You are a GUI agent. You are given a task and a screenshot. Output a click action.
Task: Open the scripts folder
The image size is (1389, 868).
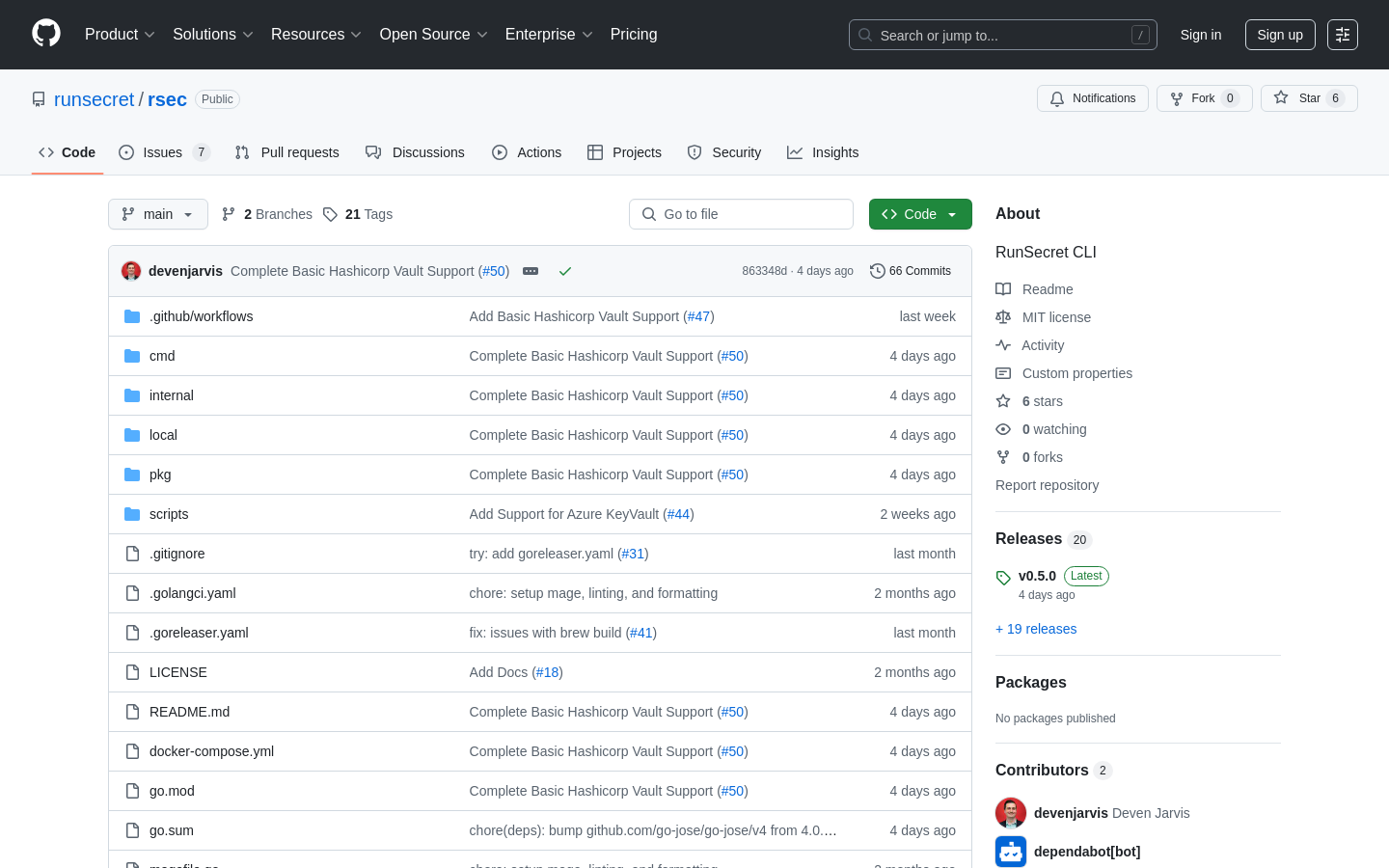(169, 514)
